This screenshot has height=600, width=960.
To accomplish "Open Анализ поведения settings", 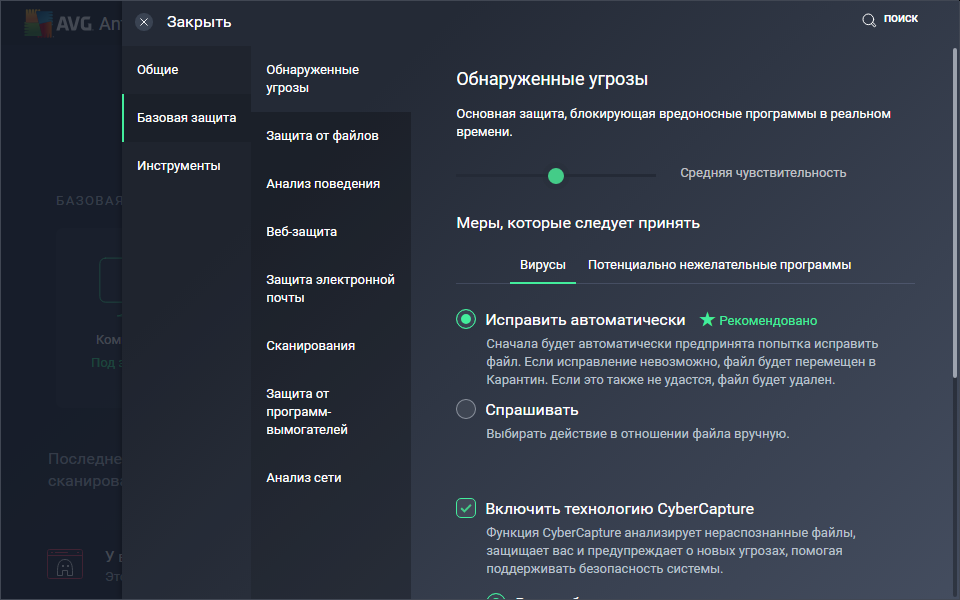I will [323, 184].
